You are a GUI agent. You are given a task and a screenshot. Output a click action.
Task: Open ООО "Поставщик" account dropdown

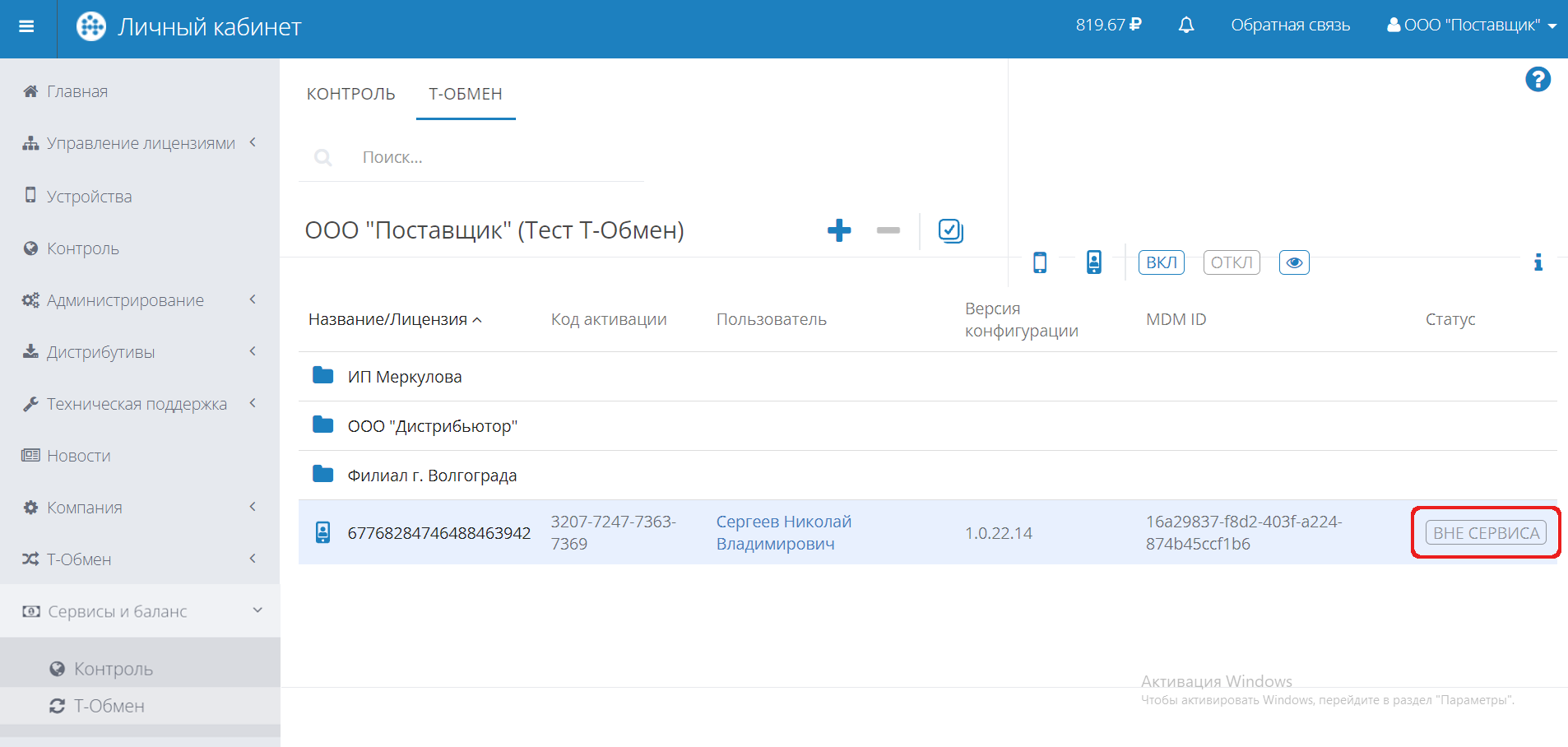point(1471,26)
